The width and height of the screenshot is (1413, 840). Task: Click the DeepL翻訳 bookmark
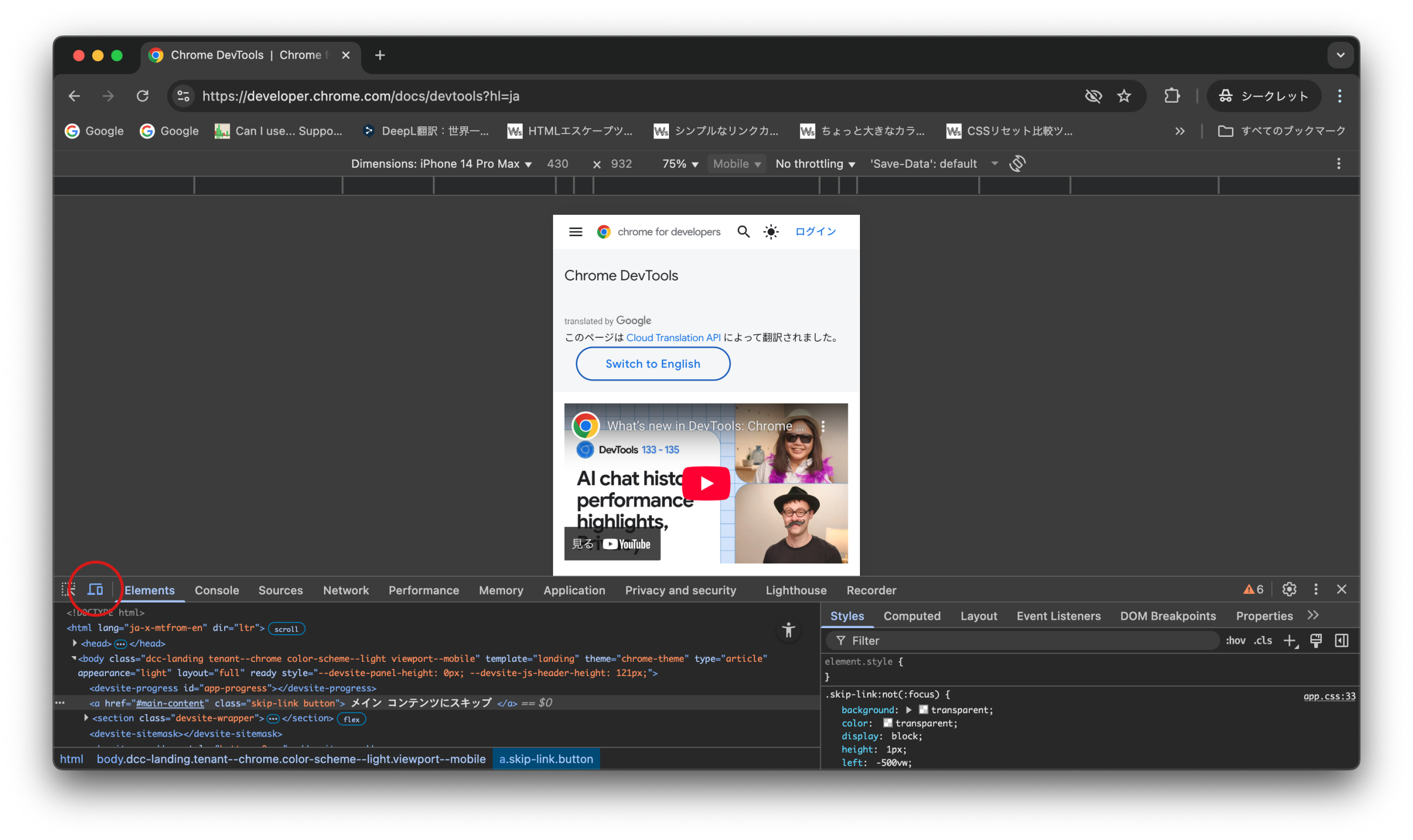click(x=426, y=131)
